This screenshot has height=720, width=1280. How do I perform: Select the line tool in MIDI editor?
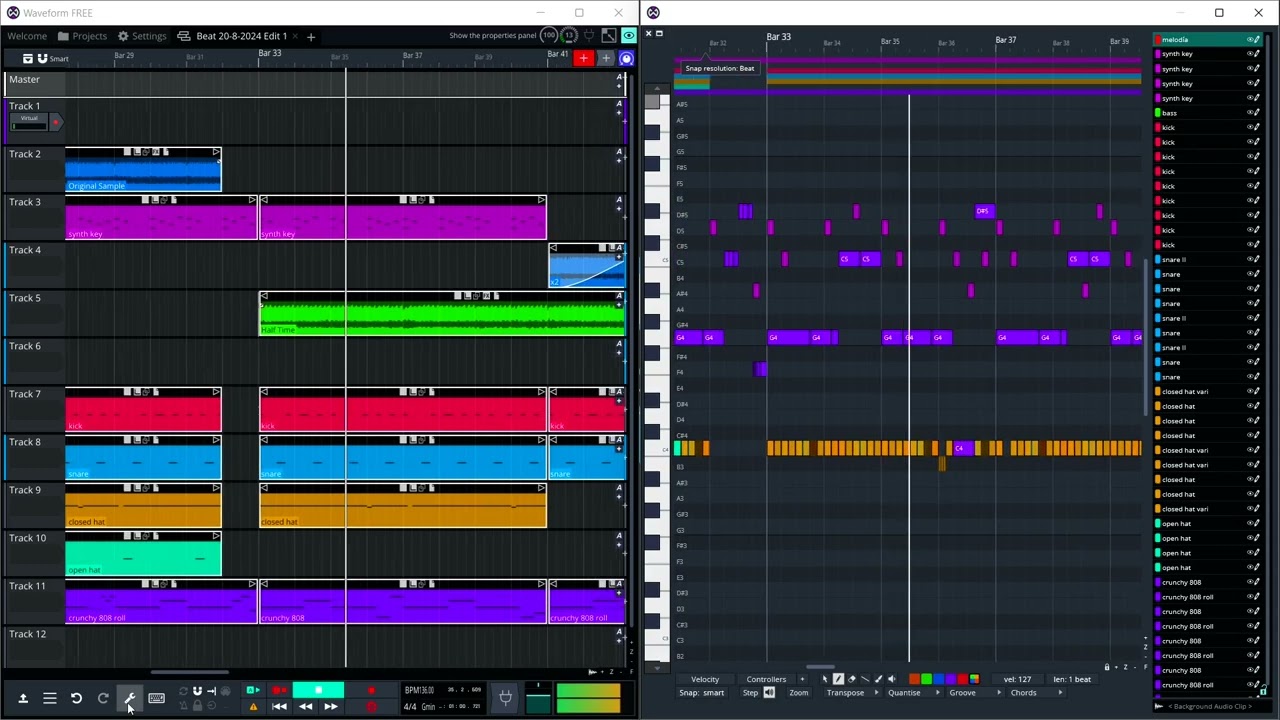tap(865, 680)
